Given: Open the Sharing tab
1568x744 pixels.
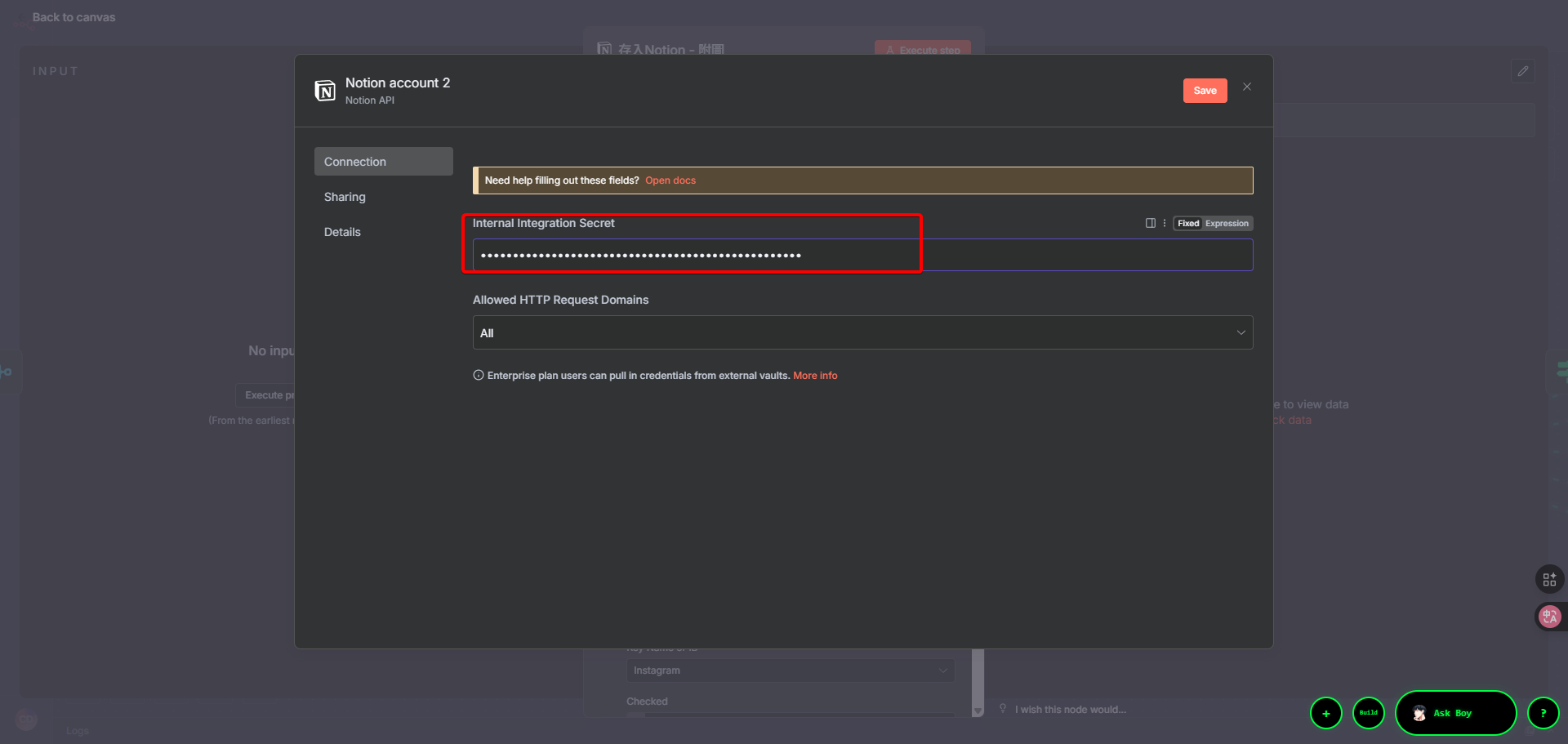Looking at the screenshot, I should 345,197.
